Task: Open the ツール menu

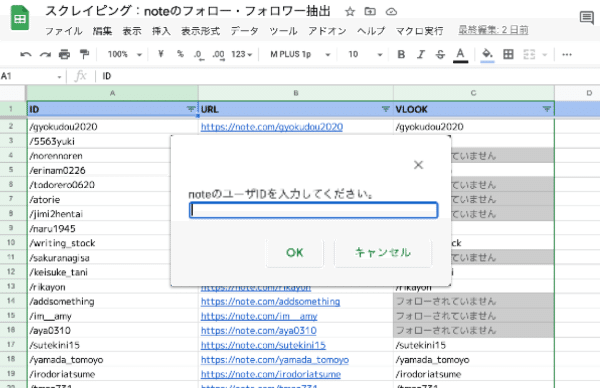Action: point(283,31)
